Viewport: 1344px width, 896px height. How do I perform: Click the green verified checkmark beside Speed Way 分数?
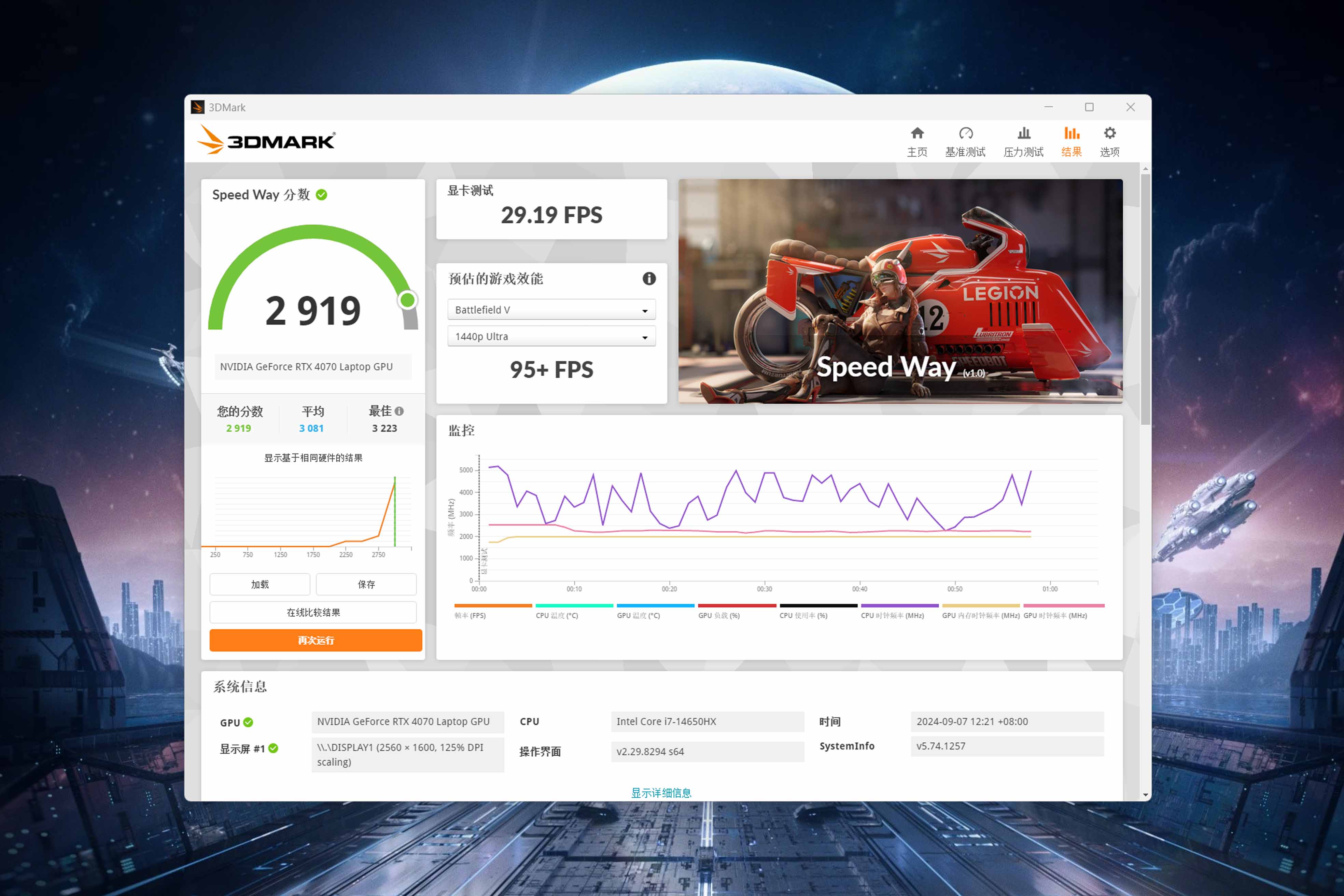pyautogui.click(x=322, y=195)
